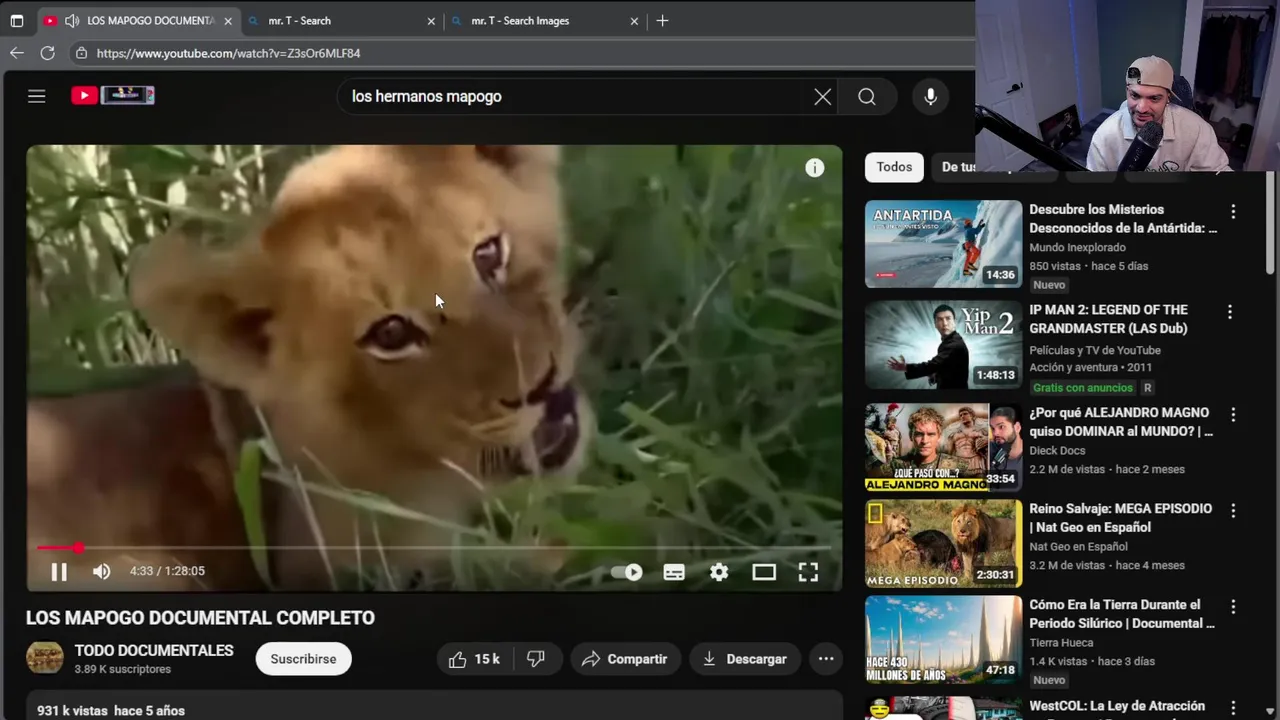Select the Todos filter chip
1280x720 pixels.
click(x=894, y=167)
